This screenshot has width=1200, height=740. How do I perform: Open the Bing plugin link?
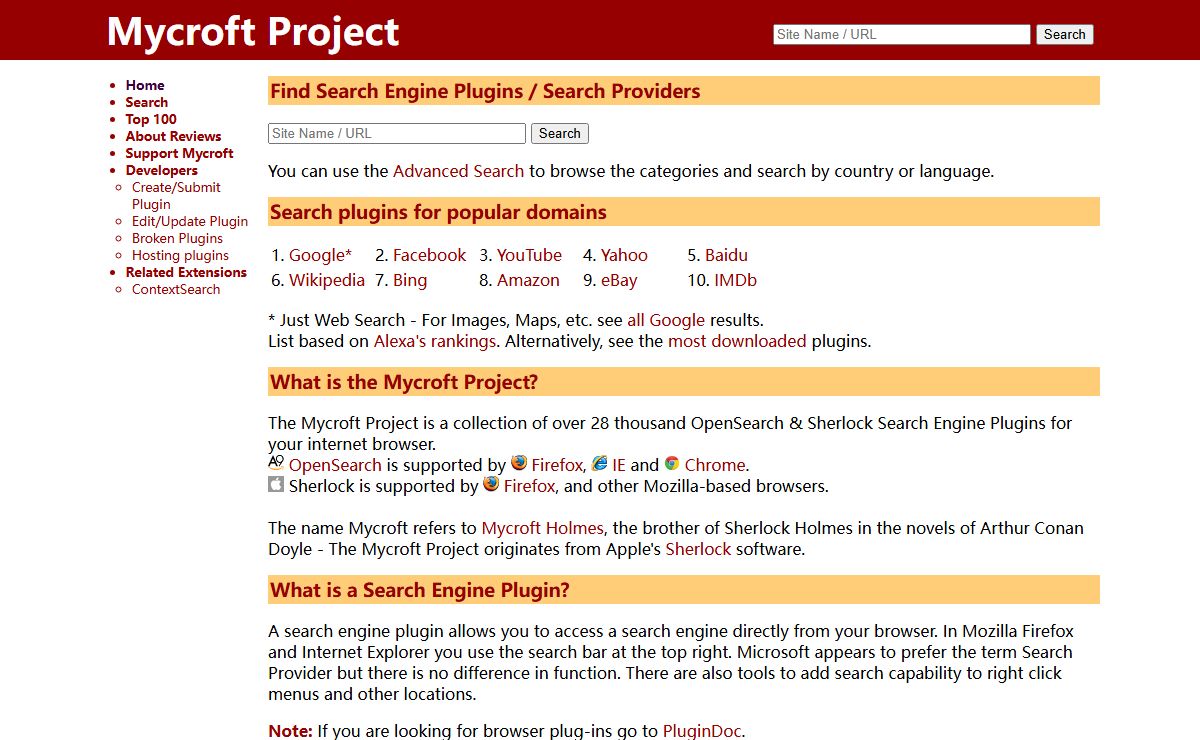(x=410, y=280)
